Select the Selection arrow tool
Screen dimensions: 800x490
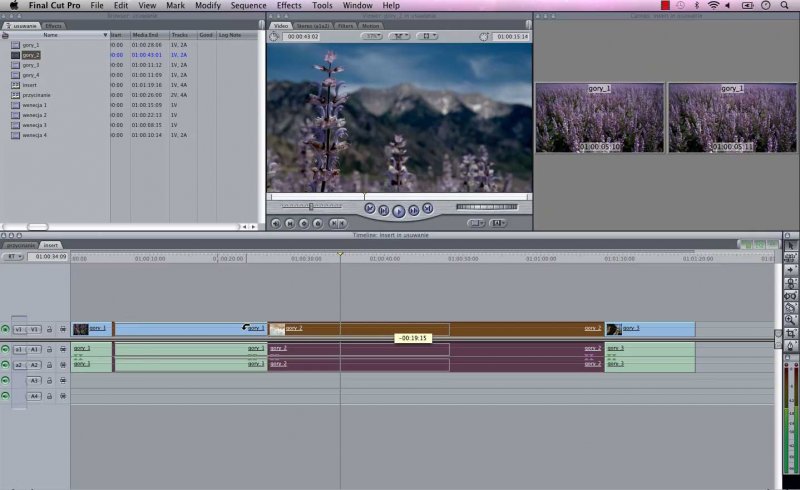790,245
